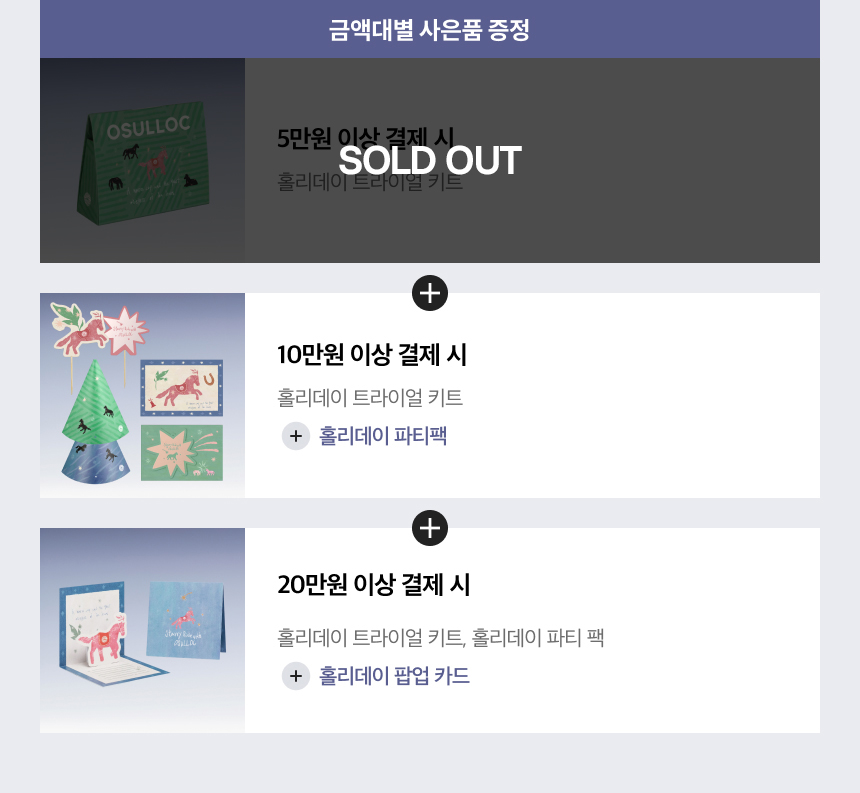This screenshot has height=793, width=860.
Task: Click the black plus circle above the 20만원 tier
Action: 430,528
